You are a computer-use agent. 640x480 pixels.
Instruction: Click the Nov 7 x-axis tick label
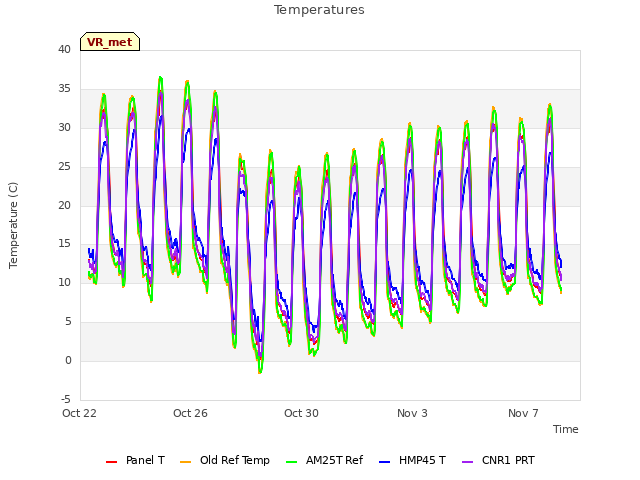523,413
